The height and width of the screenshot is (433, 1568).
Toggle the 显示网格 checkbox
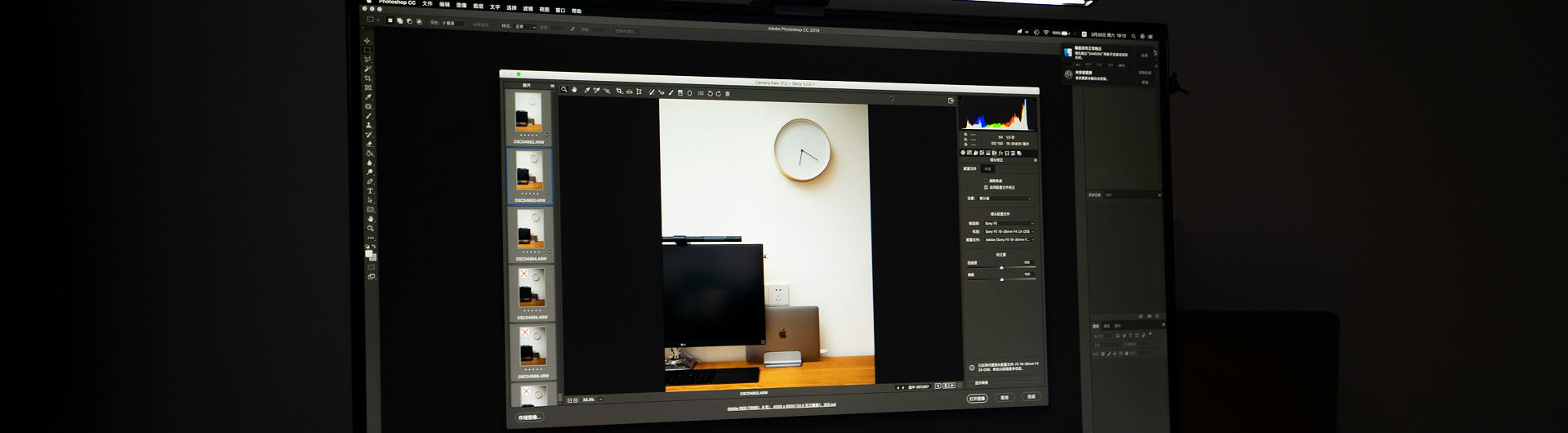click(972, 382)
